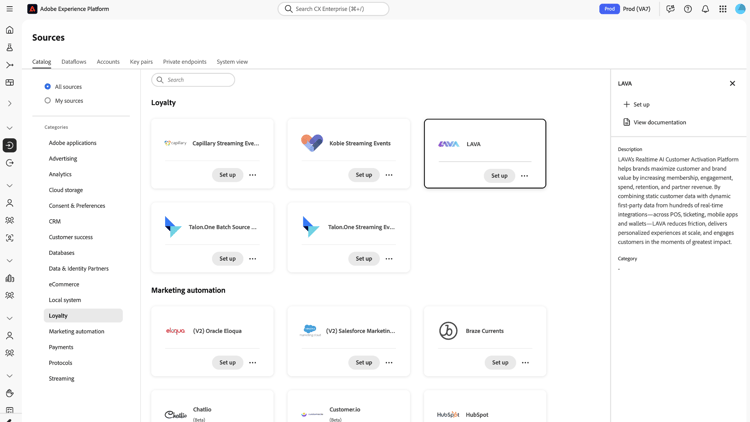Select the Analytics category
The width and height of the screenshot is (750, 422).
[x=60, y=174]
